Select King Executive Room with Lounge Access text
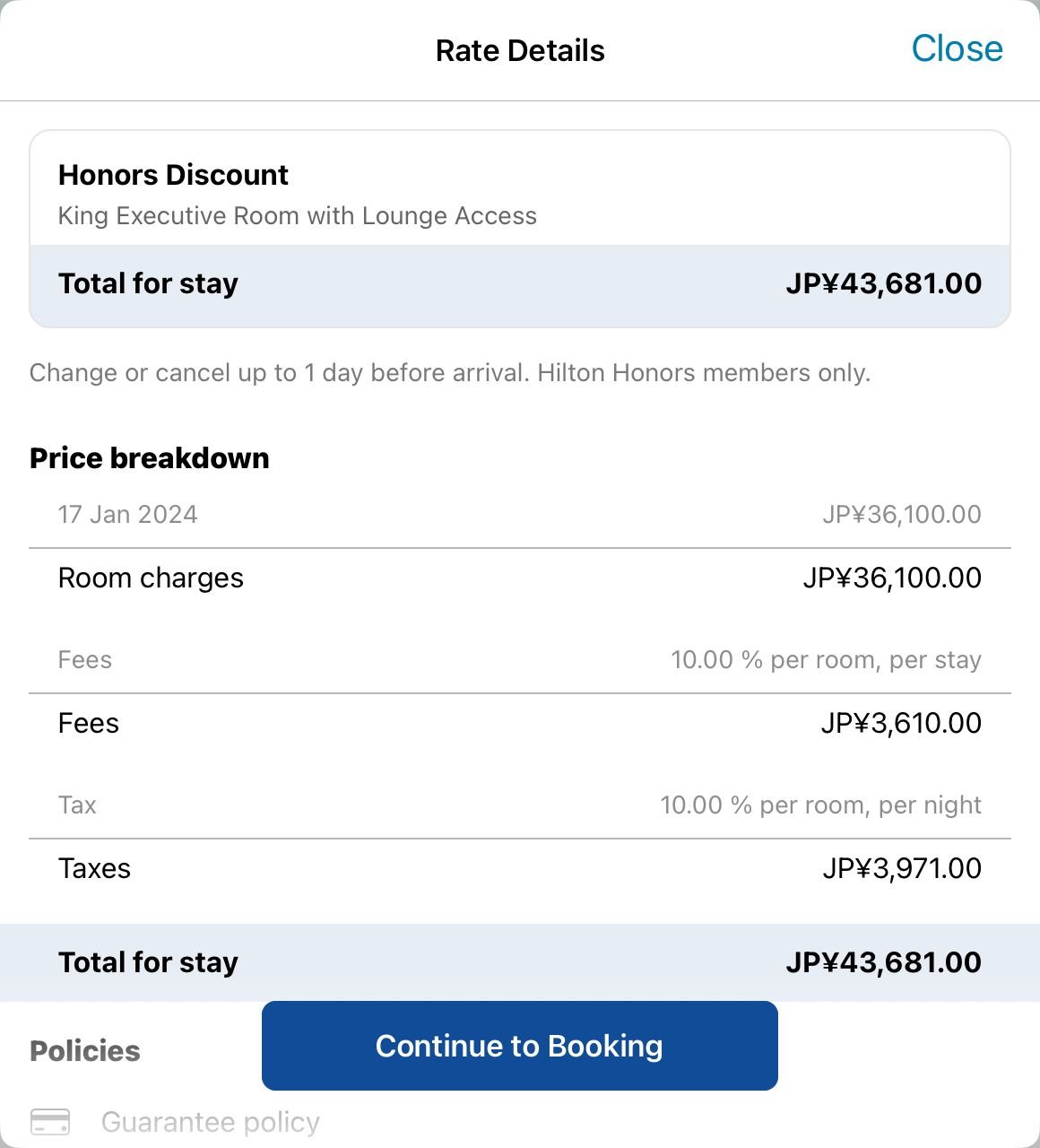Screen dimensions: 1040x1148 pyautogui.click(x=297, y=216)
